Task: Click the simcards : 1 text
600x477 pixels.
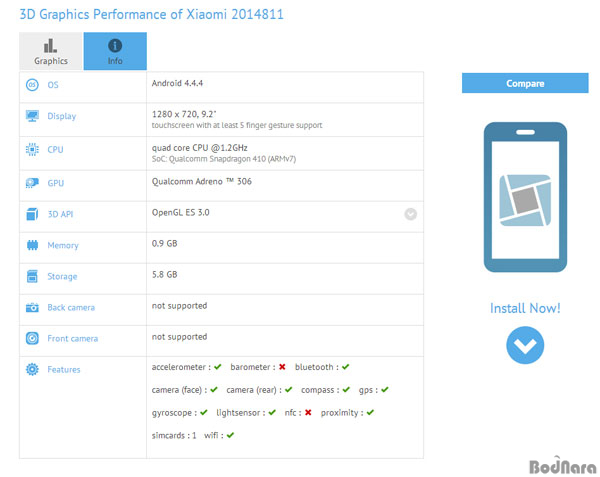Action: pos(174,435)
